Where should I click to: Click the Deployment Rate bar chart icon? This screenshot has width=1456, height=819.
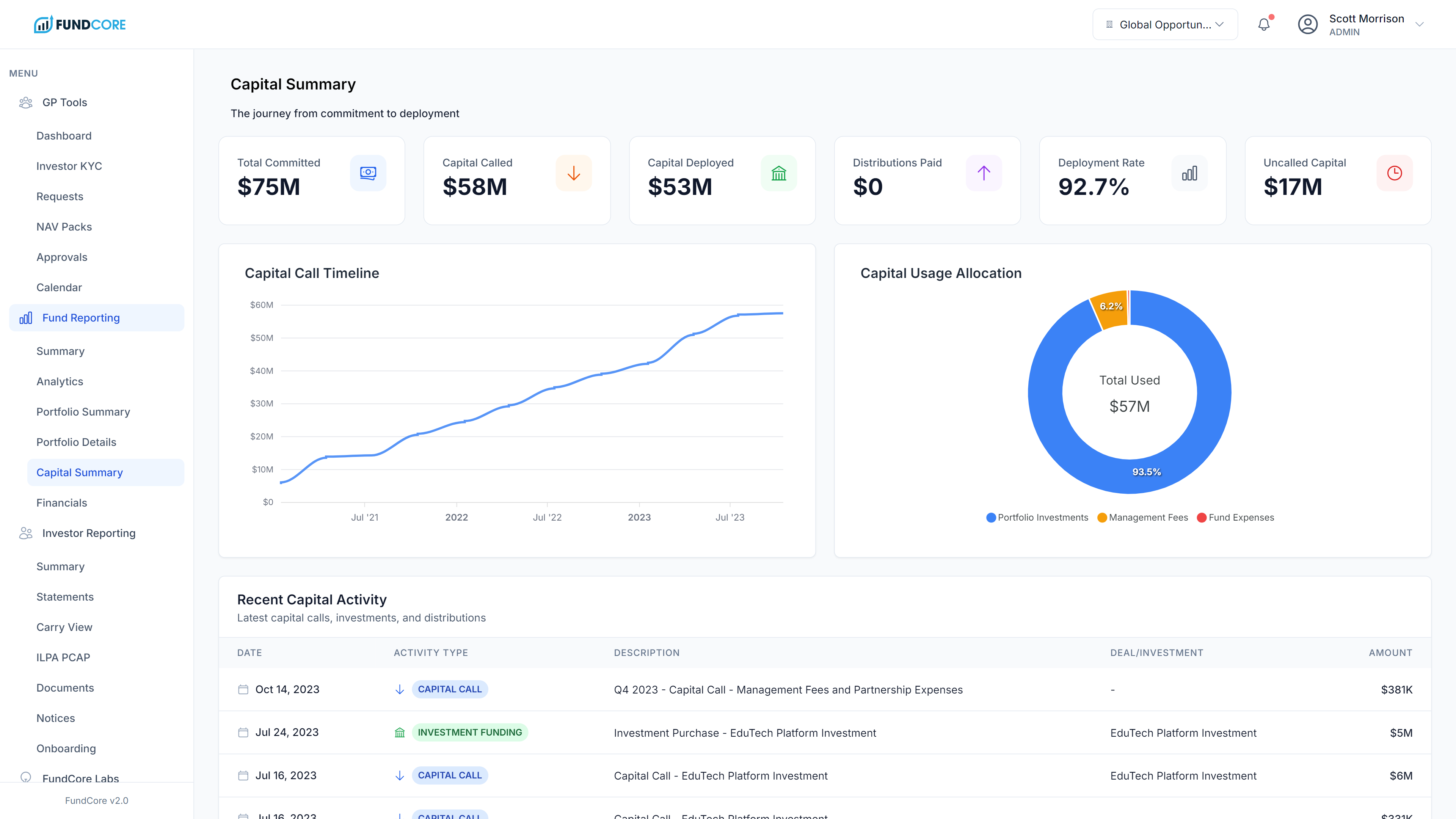click(1189, 173)
